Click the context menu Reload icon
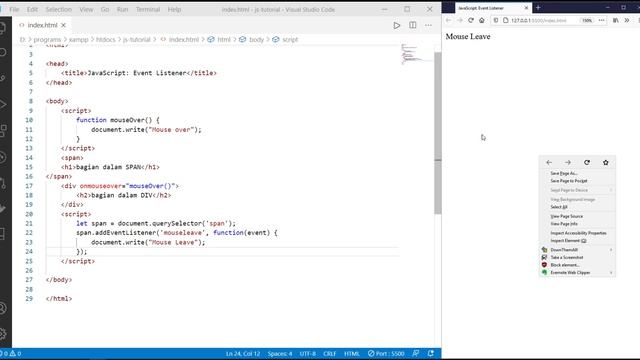 click(x=587, y=162)
